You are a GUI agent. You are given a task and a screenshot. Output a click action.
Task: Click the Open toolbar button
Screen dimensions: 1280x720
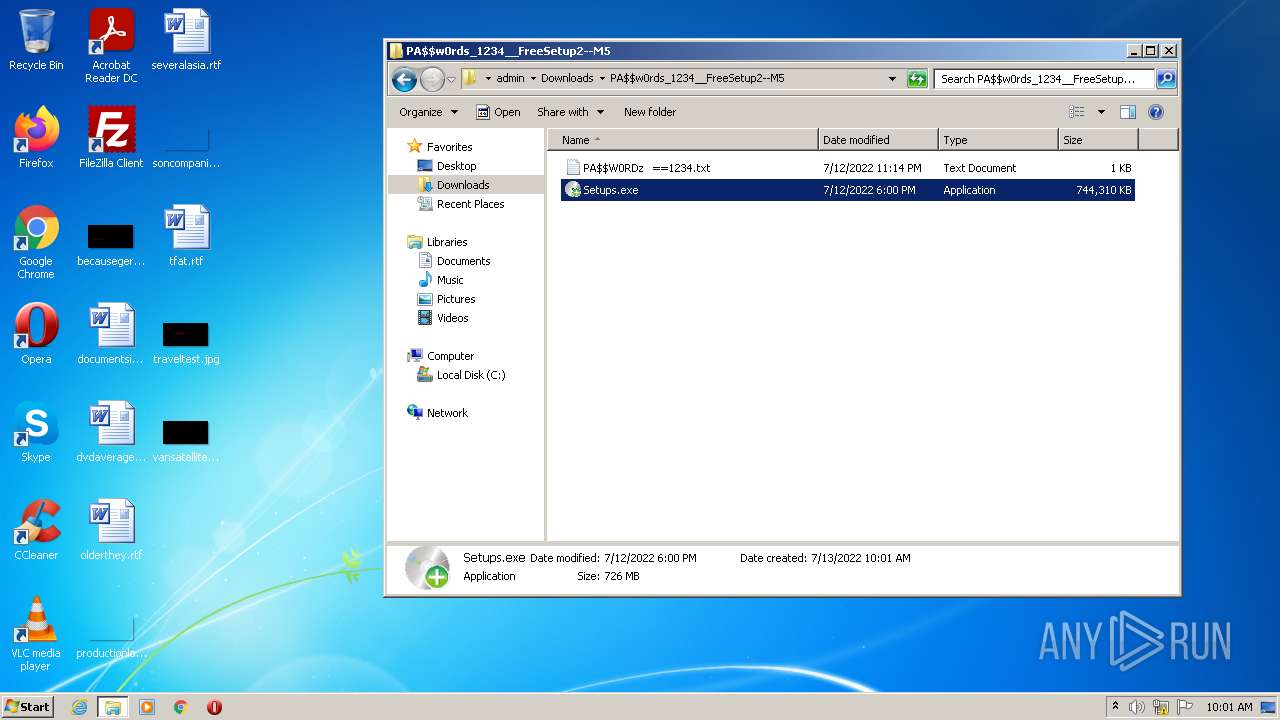pos(498,112)
